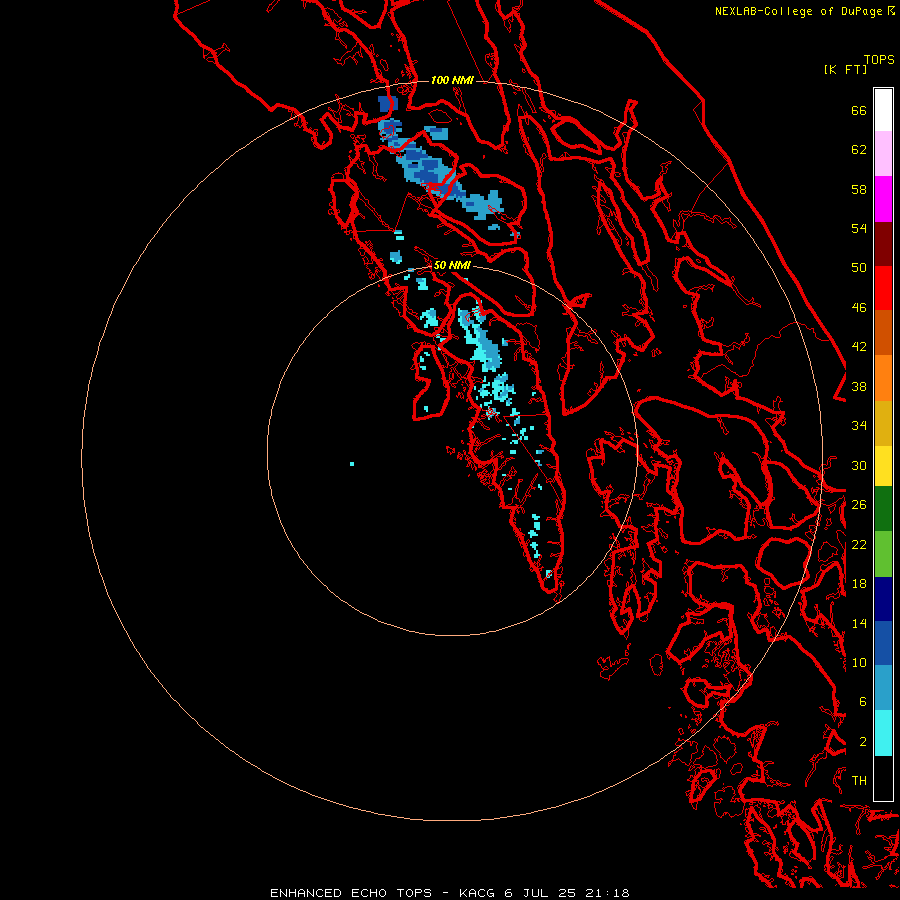The image size is (900, 900).
Task: Click the ENHANCED ECHO TOPS caption text
Action: click(351, 893)
